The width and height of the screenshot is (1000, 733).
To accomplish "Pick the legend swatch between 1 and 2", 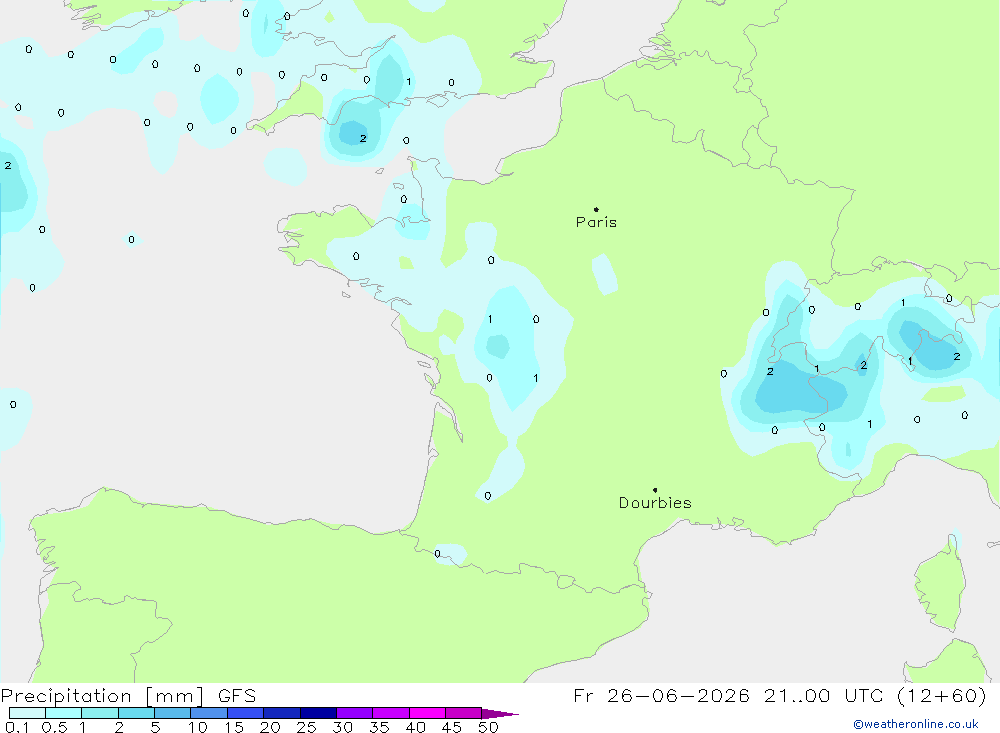I will click(100, 713).
